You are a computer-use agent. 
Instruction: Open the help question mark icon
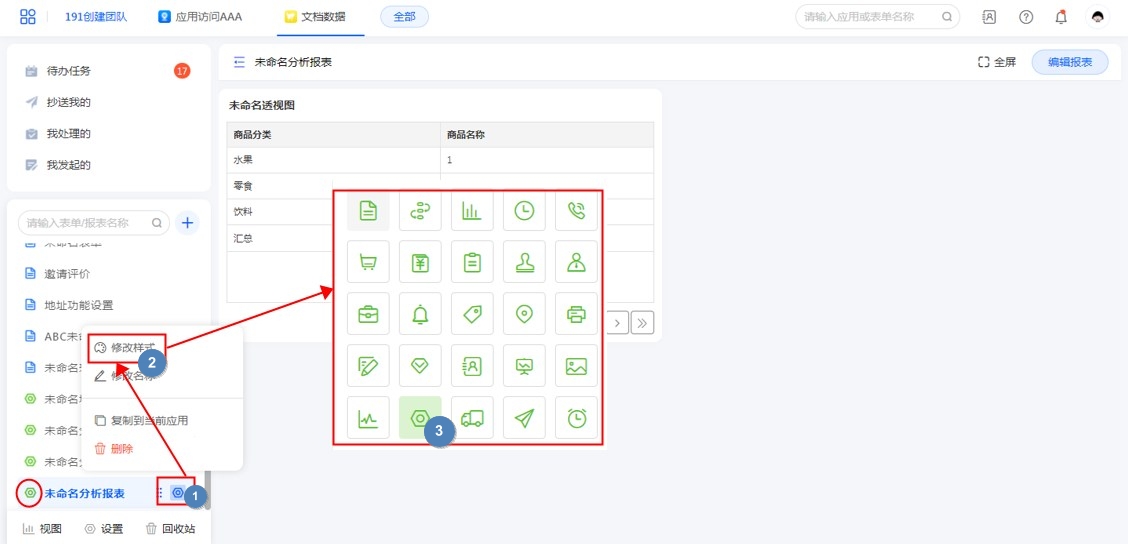[x=1025, y=17]
